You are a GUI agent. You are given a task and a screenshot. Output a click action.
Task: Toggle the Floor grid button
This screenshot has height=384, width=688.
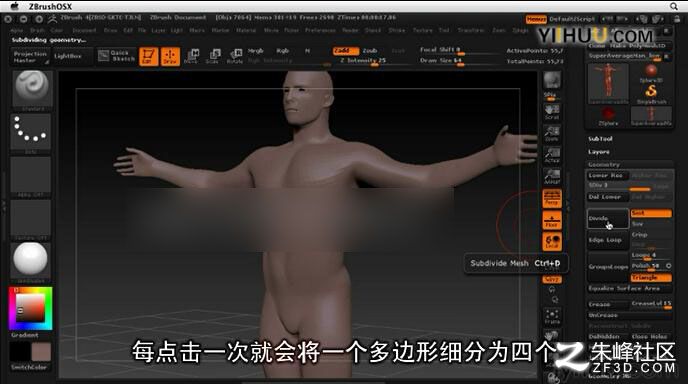pos(552,220)
